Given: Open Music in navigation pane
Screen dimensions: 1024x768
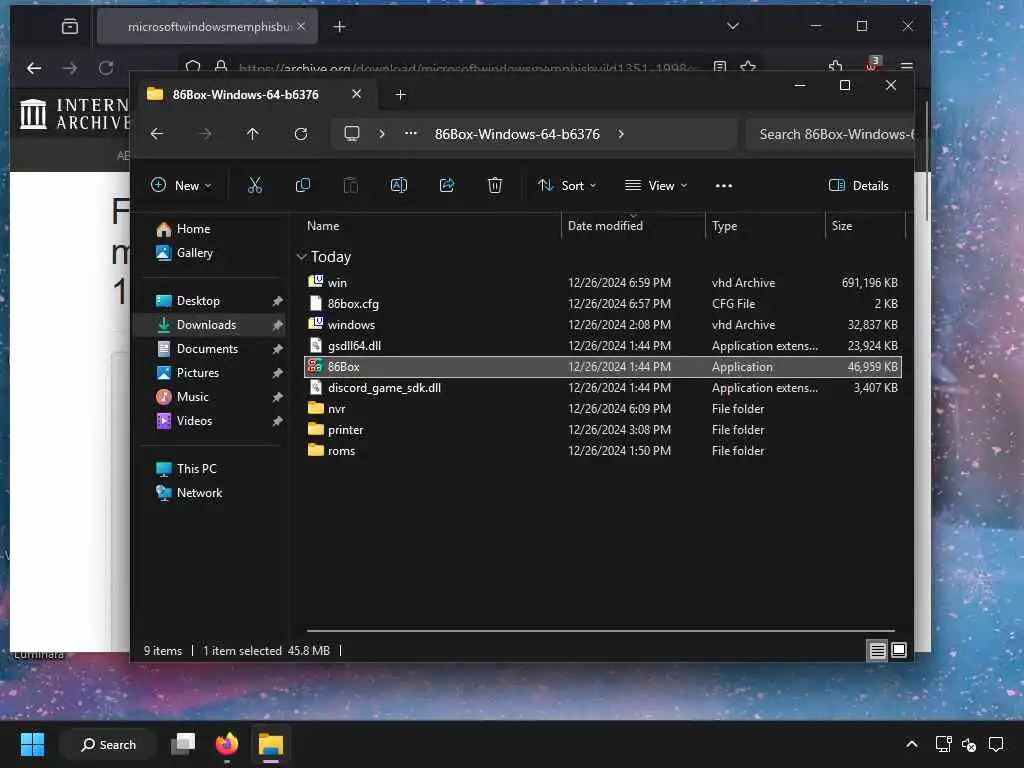Looking at the screenshot, I should [x=192, y=396].
